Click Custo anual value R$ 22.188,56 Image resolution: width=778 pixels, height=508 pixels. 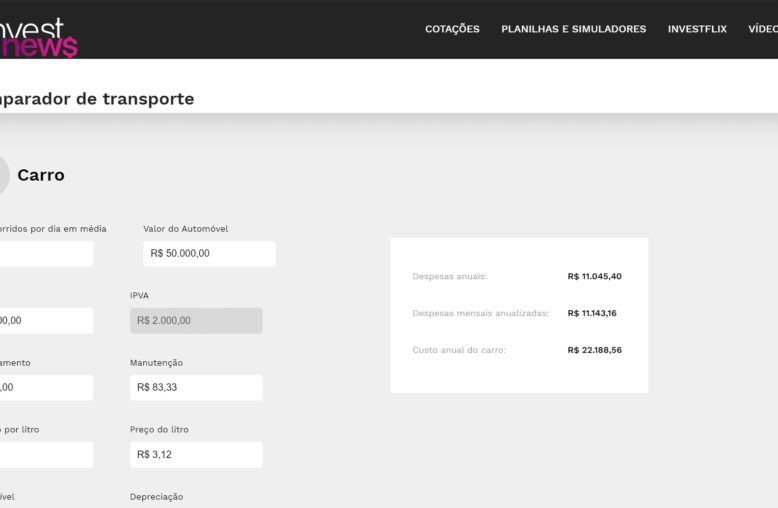[x=594, y=350]
